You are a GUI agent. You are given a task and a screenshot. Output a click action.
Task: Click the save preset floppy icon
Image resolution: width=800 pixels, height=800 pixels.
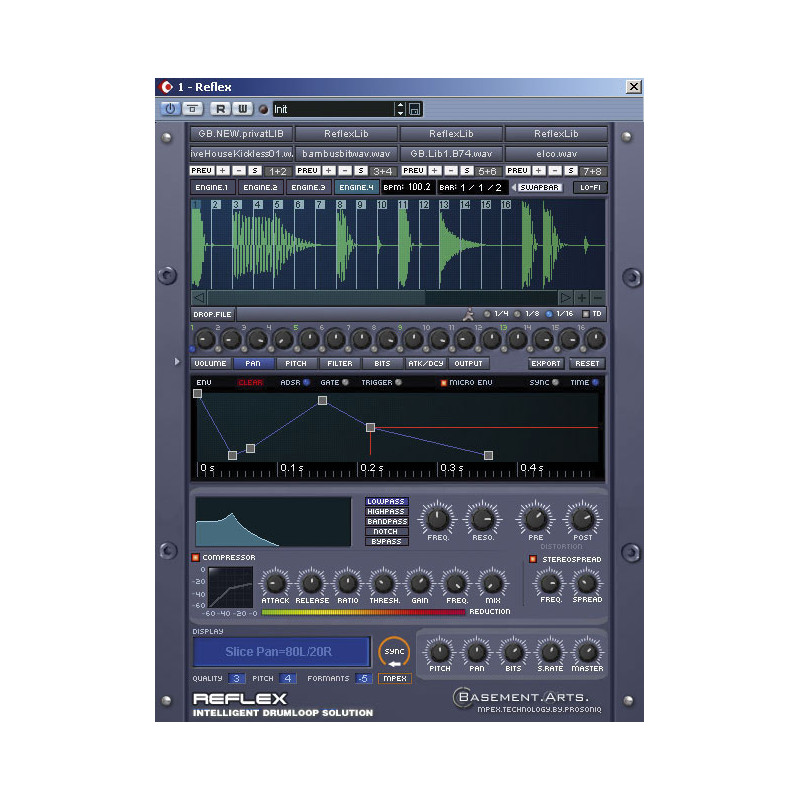(x=415, y=109)
